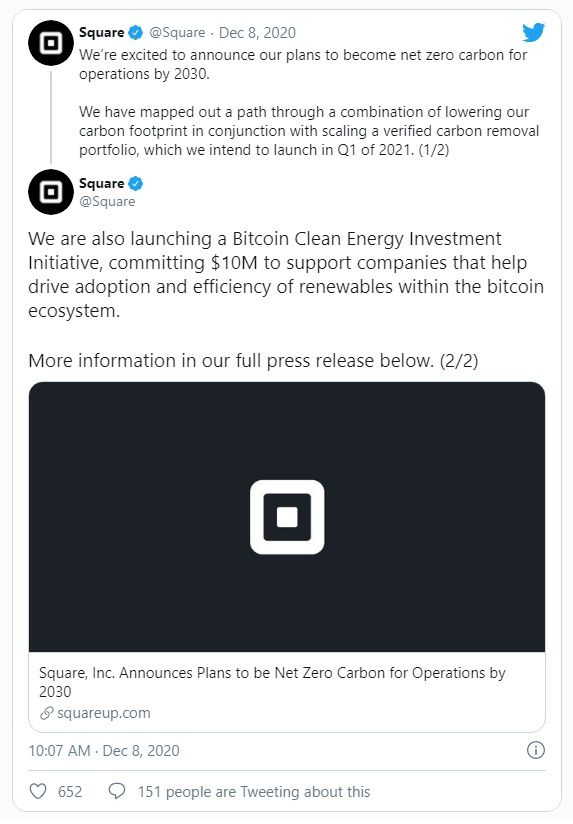This screenshot has width=573, height=824.
Task: Open first tweet text about net zero carbon
Action: pos(309,102)
